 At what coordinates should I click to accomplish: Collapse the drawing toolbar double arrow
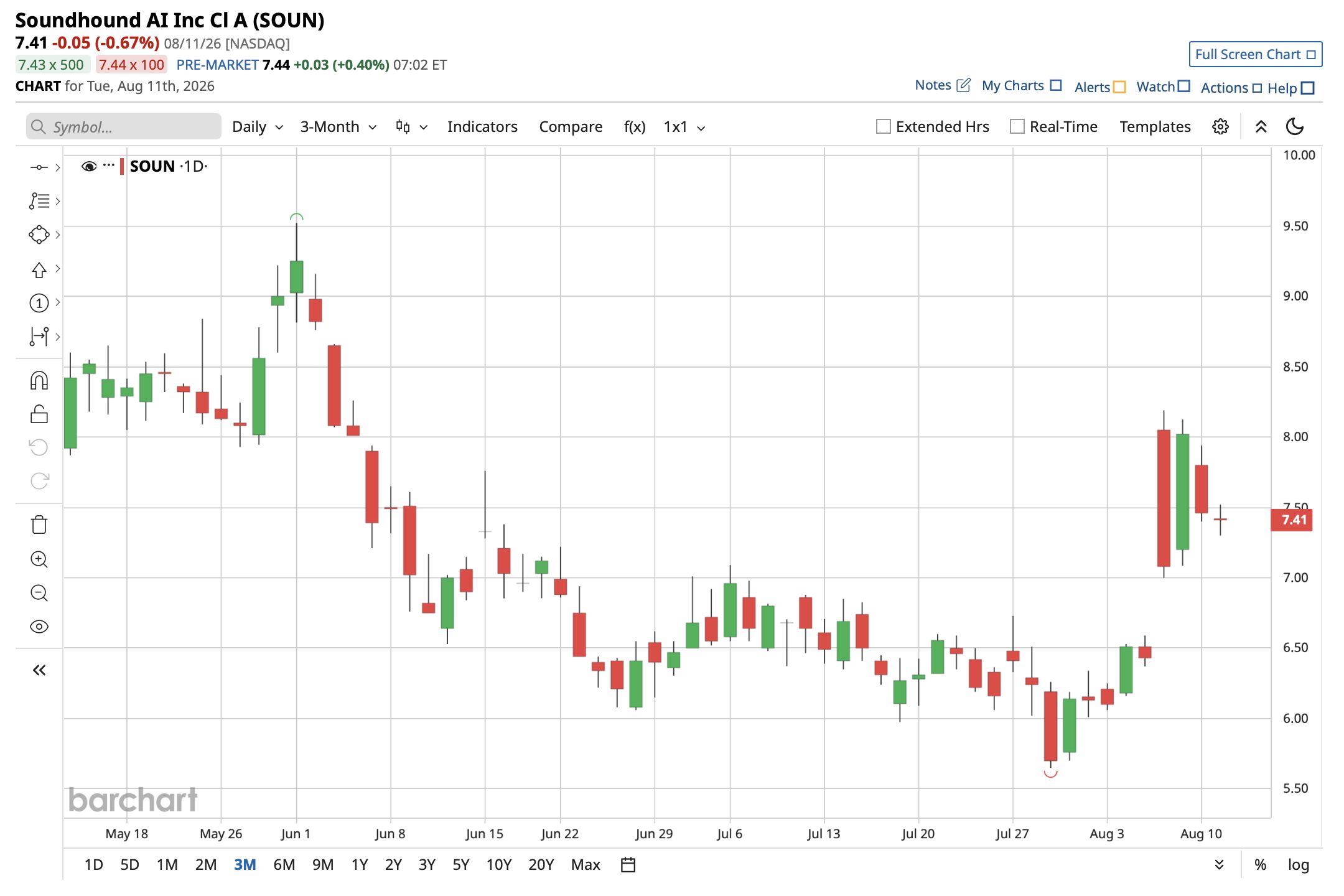point(39,670)
